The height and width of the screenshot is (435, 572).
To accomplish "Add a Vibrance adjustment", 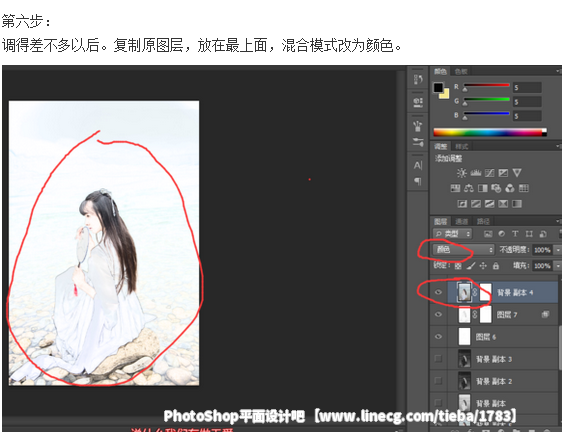I will (x=517, y=173).
